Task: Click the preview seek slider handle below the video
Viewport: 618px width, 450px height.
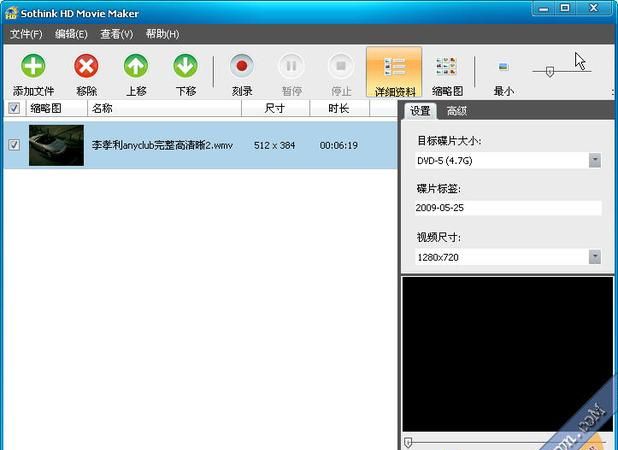Action: click(x=408, y=442)
